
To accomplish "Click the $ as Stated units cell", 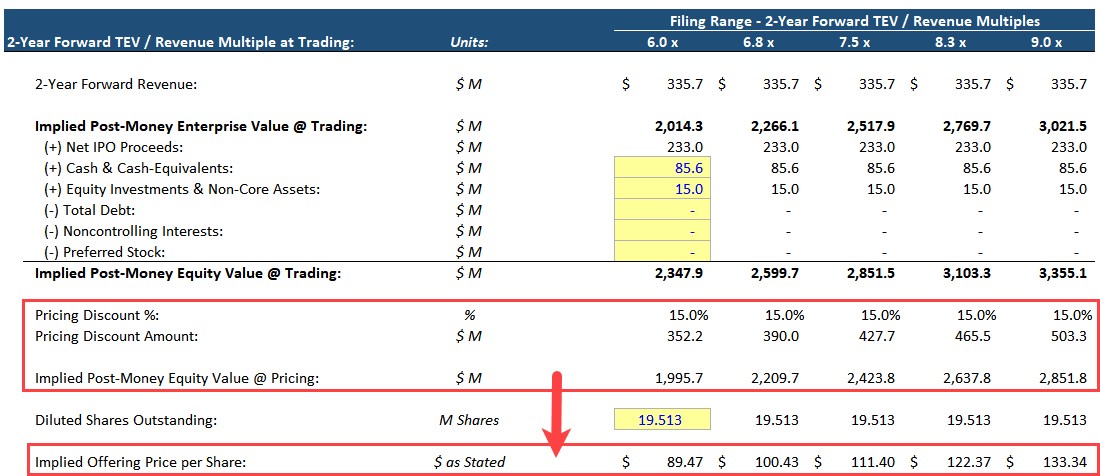I will pos(469,463).
